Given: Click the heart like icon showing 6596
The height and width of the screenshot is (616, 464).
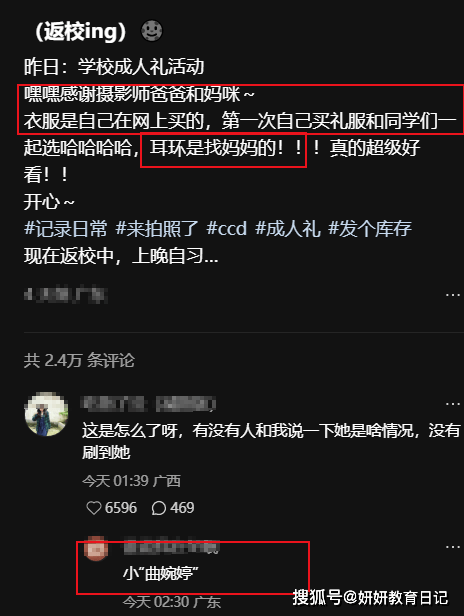Looking at the screenshot, I should (94, 508).
